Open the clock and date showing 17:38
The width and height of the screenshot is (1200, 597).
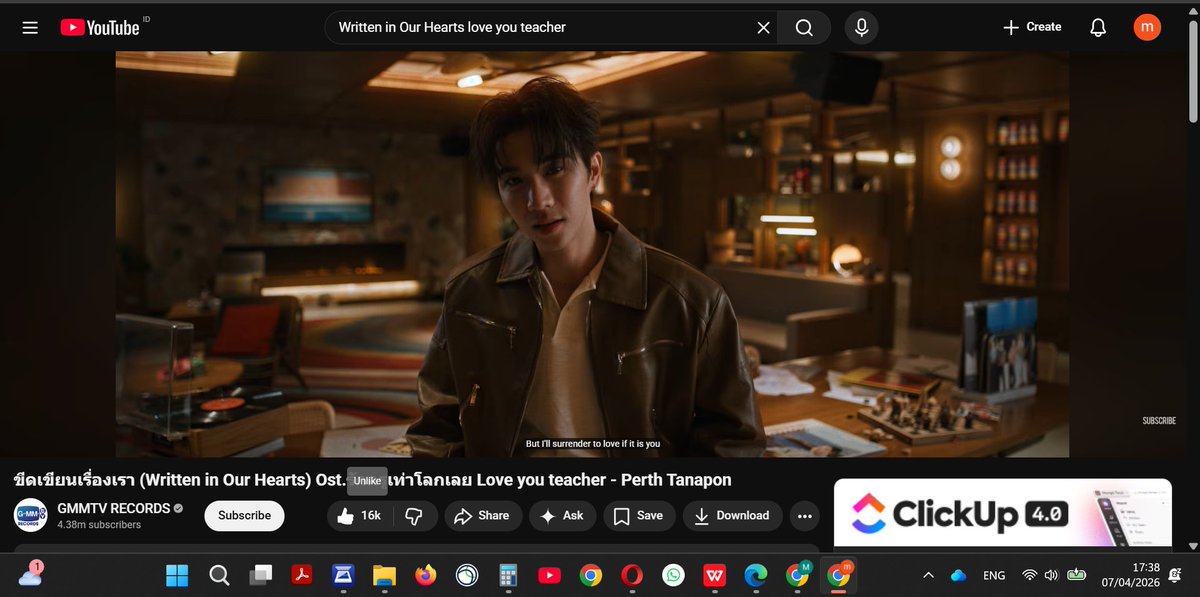[1132, 575]
